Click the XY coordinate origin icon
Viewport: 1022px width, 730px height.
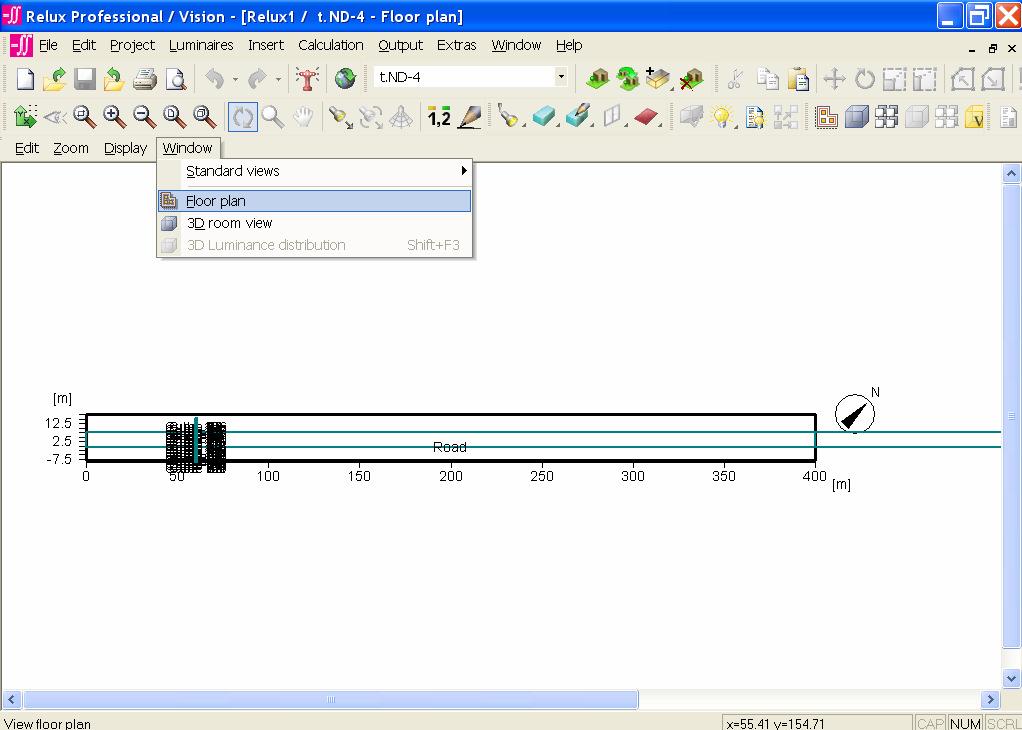(25, 117)
